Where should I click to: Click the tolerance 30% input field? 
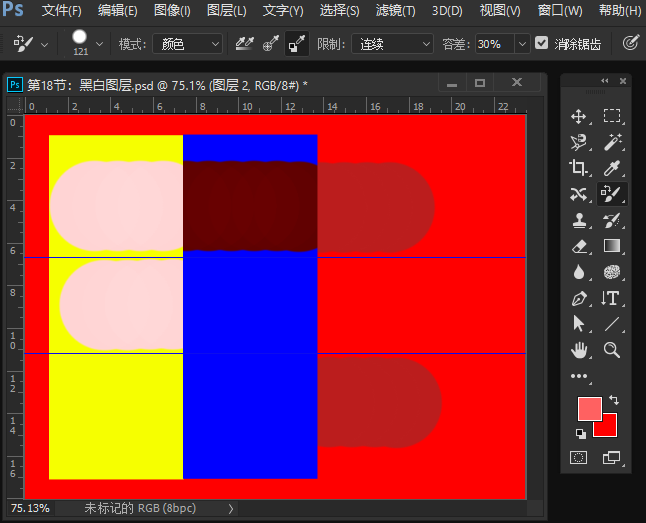(x=495, y=44)
